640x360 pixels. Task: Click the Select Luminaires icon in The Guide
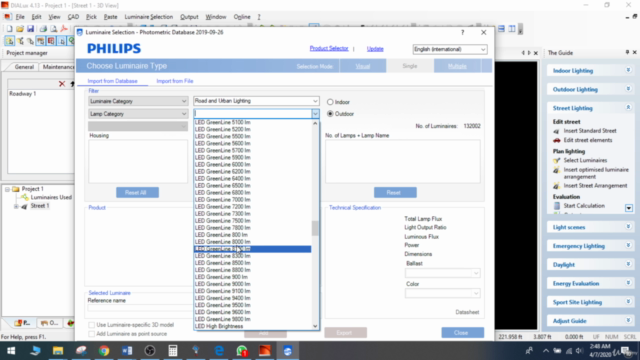tap(556, 160)
